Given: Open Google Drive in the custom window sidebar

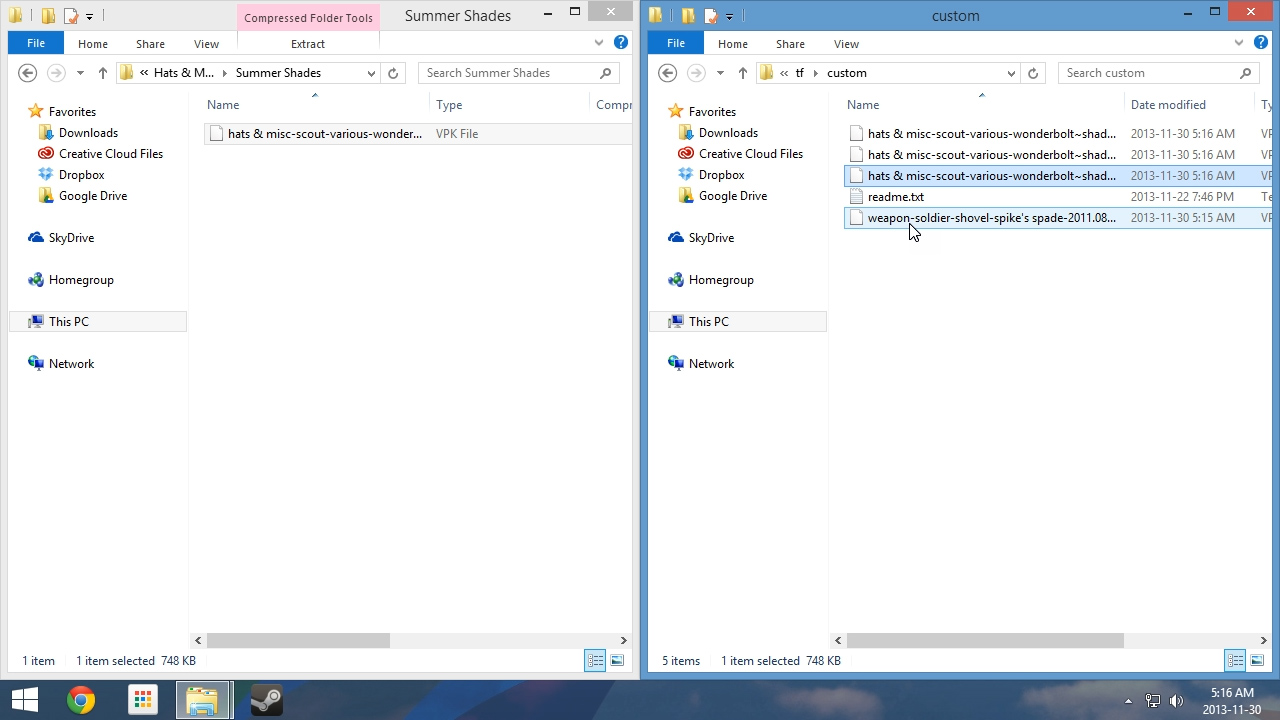Looking at the screenshot, I should pos(733,196).
